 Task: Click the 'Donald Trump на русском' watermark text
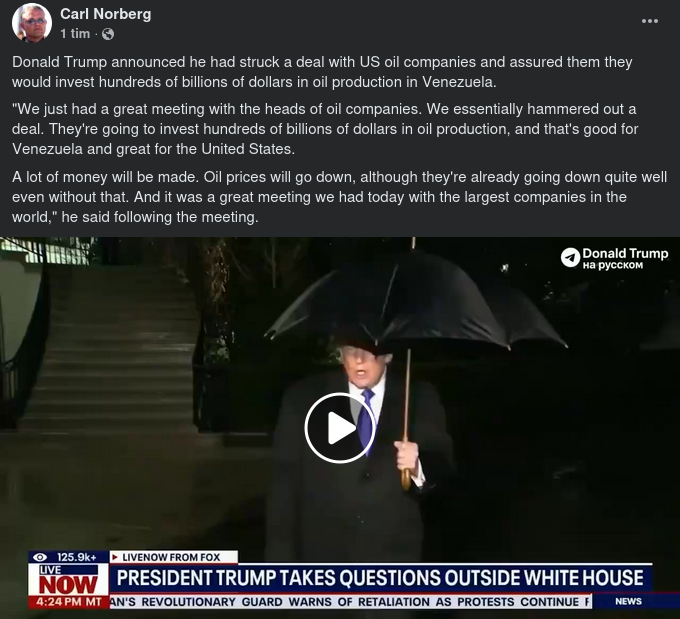(x=625, y=258)
